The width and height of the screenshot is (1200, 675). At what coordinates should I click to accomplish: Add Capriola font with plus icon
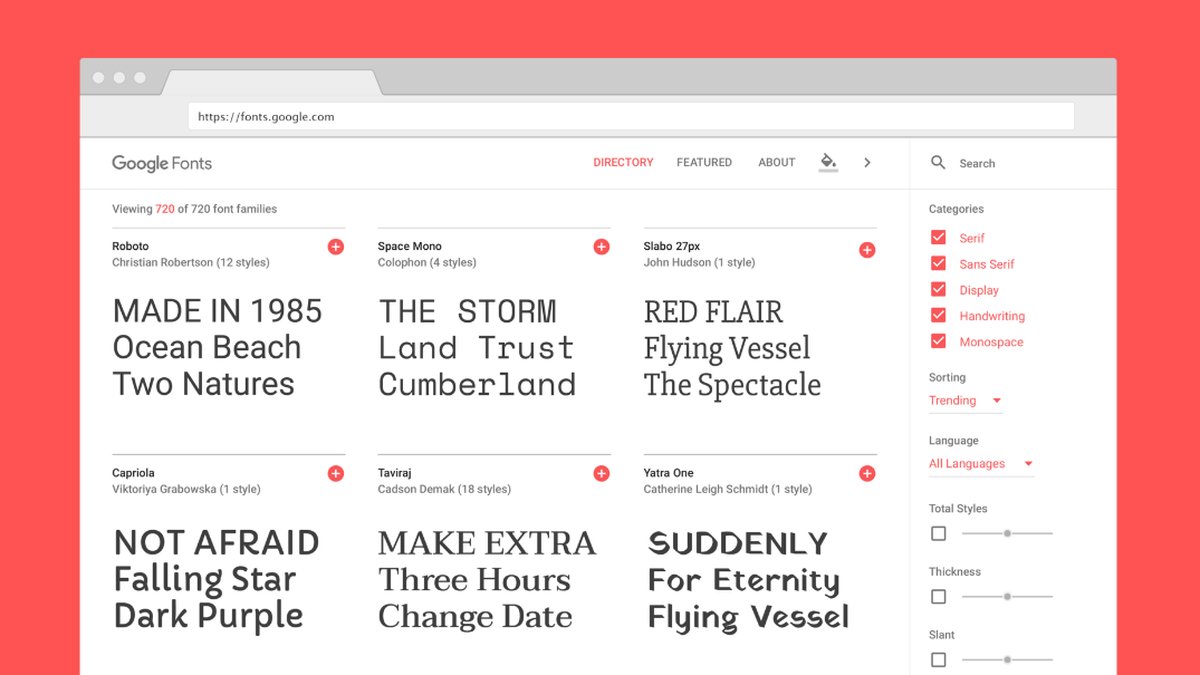coord(336,474)
